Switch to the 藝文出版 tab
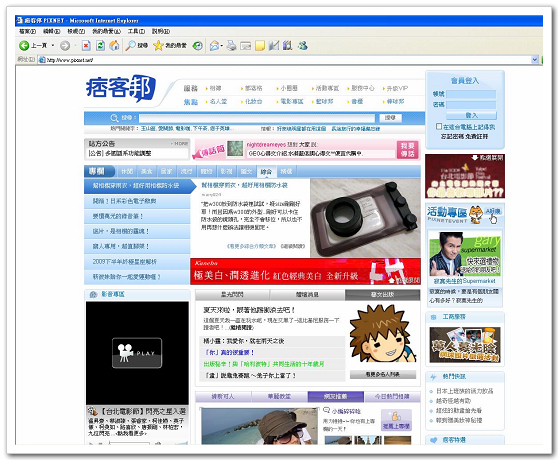558x460 pixels. (382, 295)
